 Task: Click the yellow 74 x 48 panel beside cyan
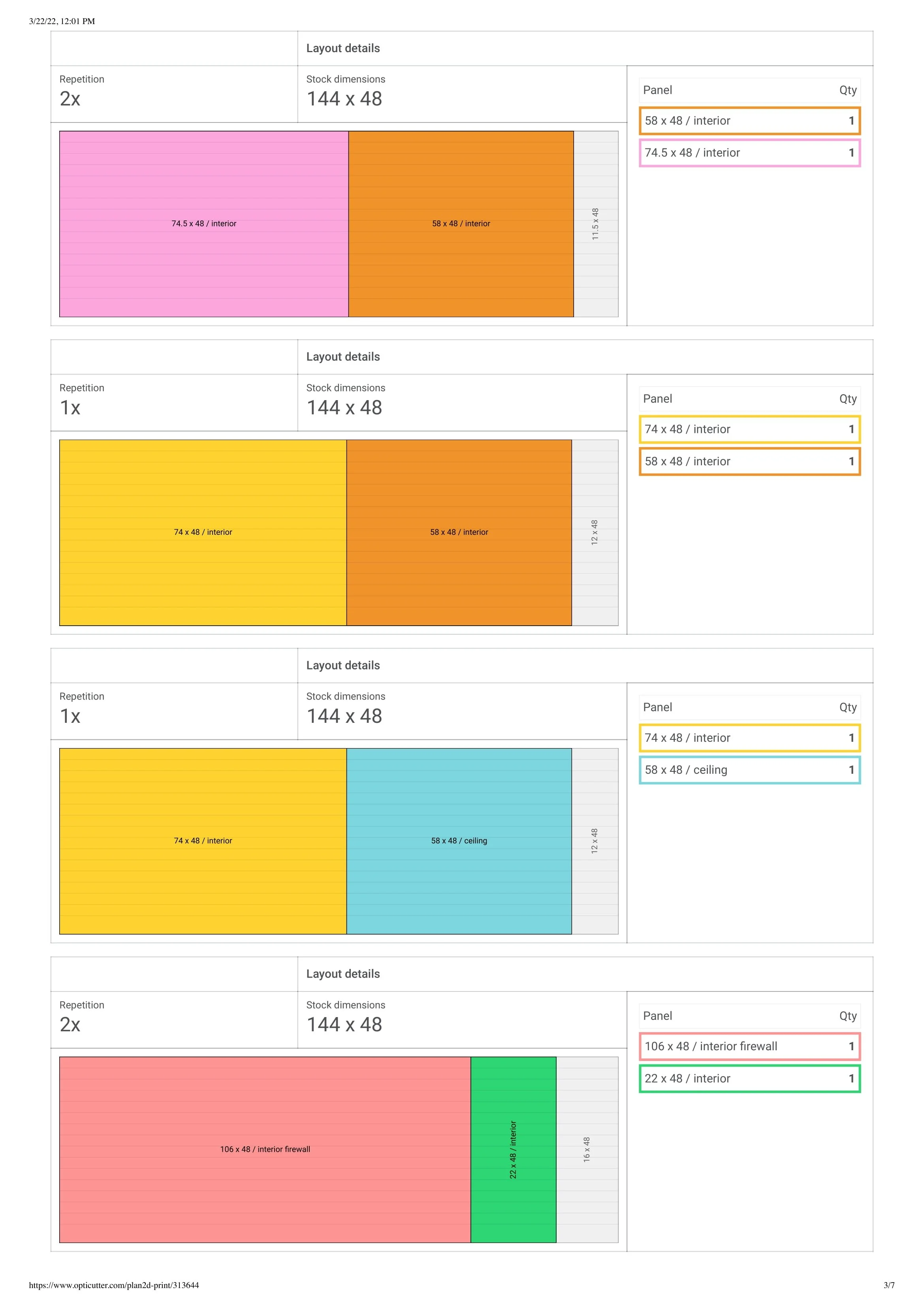click(x=203, y=841)
